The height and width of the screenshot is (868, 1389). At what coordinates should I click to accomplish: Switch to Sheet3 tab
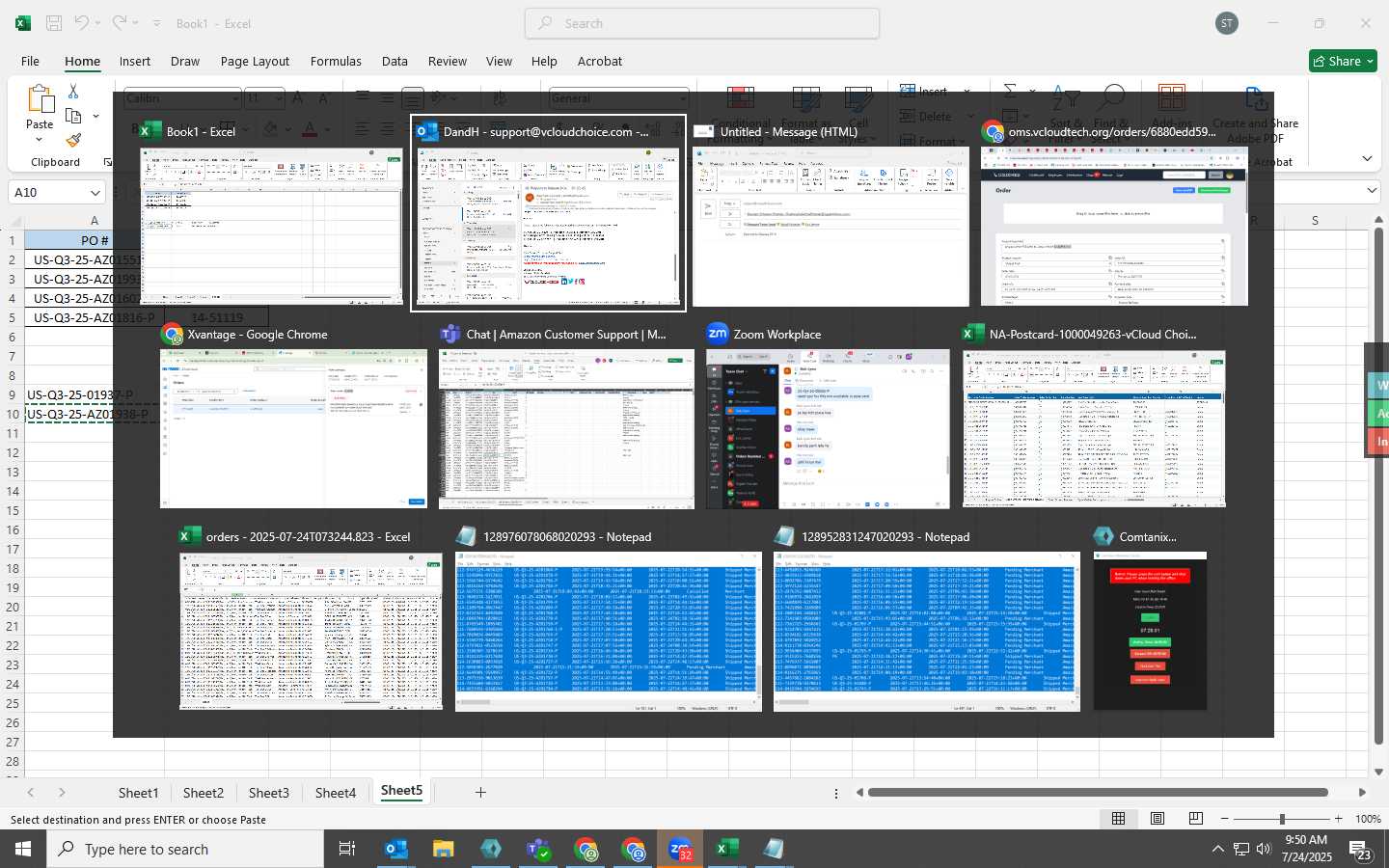[268, 793]
